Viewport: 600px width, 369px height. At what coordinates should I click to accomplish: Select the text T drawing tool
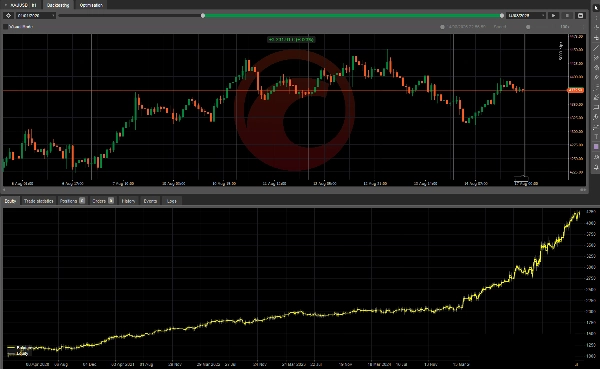(596, 137)
